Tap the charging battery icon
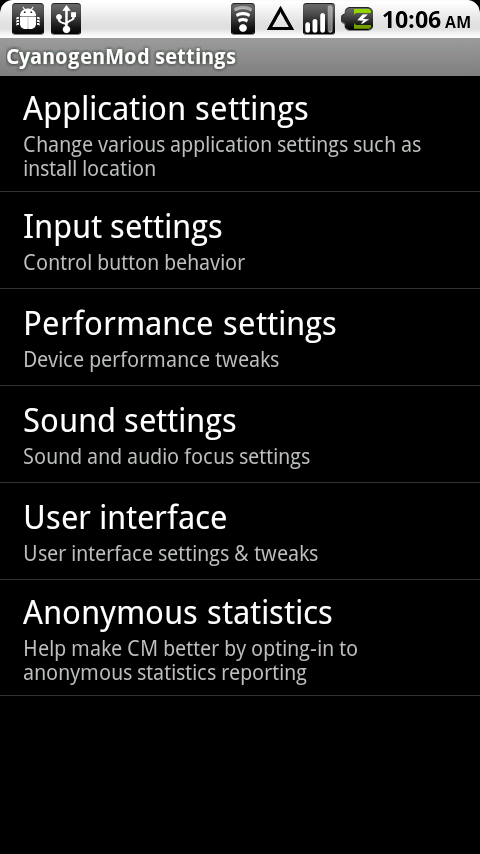Screen dimensions: 480x854 coord(357,19)
